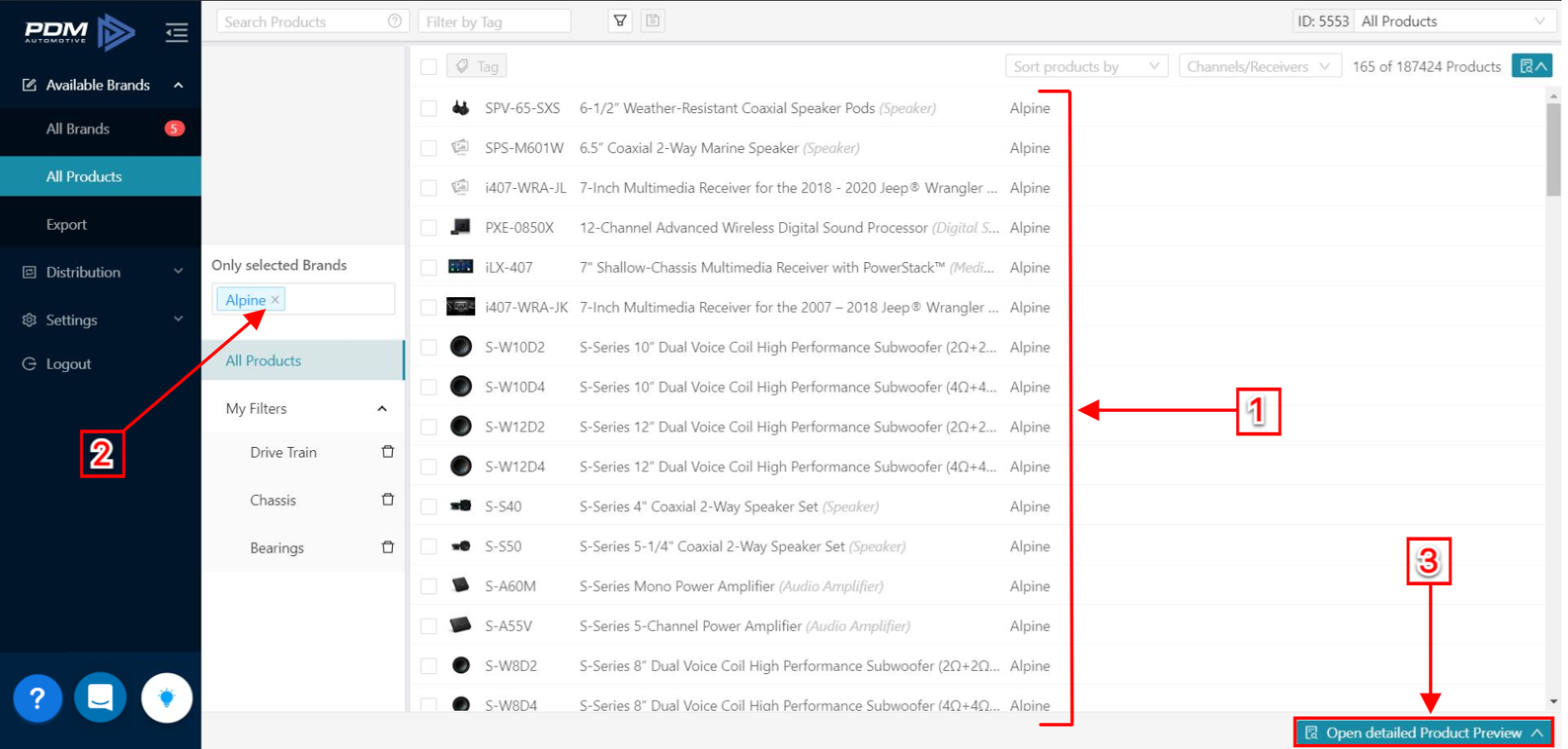Screen dimensions: 1568x749
Task: Open the All Products ID dropdown
Action: tap(1454, 21)
